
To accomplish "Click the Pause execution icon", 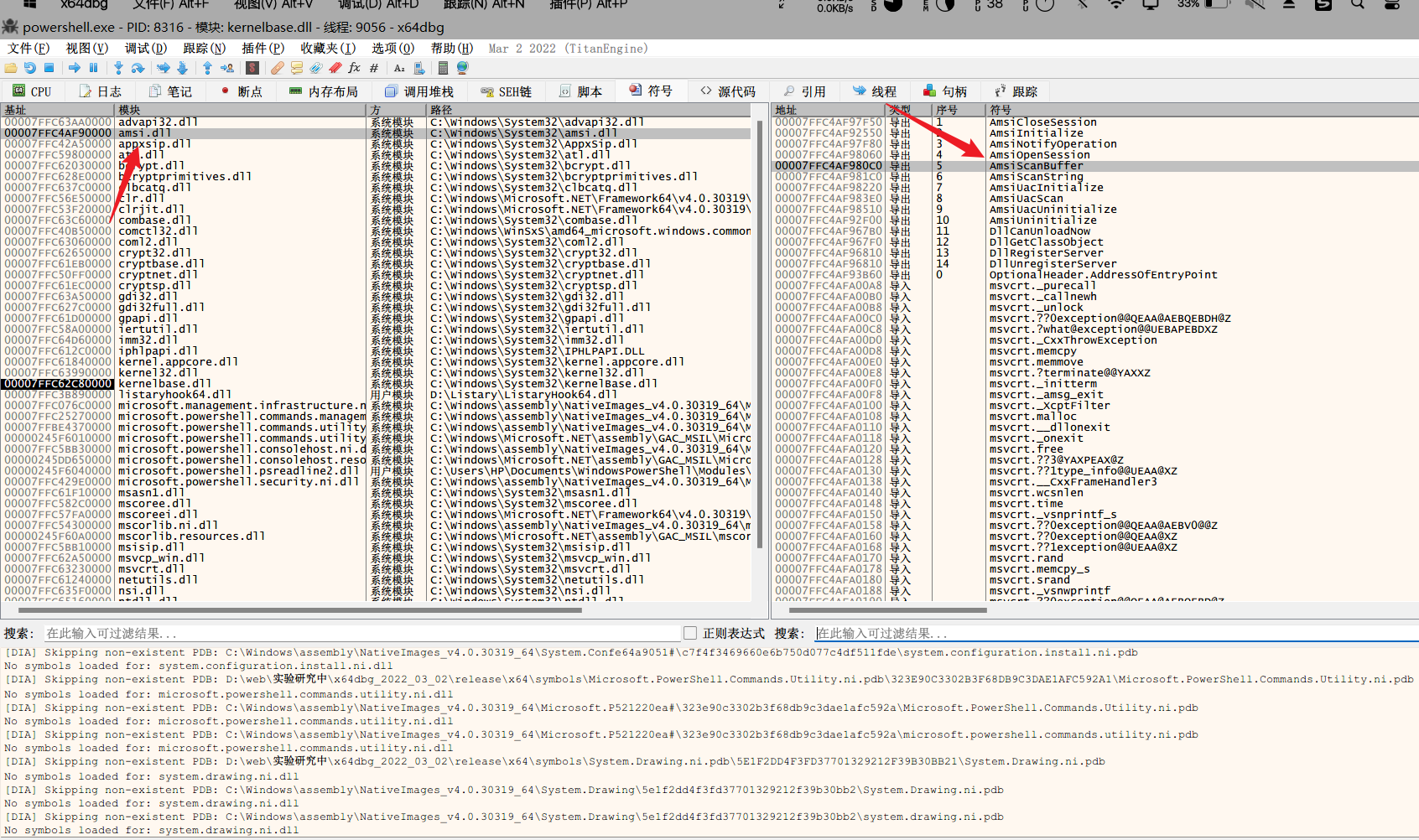I will click(93, 68).
